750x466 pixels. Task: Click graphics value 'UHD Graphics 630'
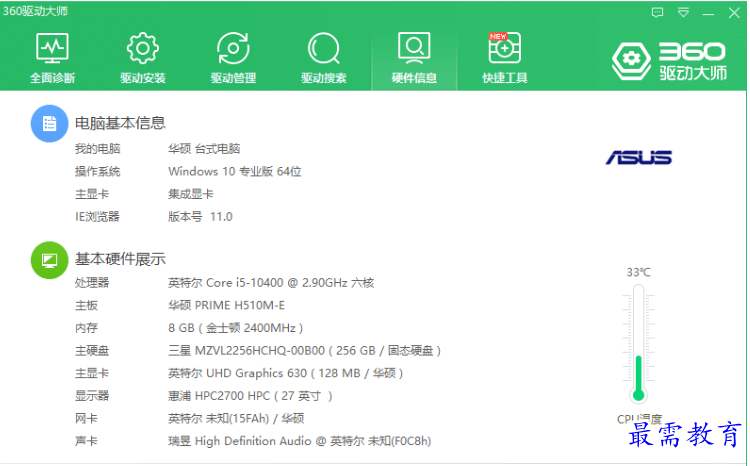[256, 373]
